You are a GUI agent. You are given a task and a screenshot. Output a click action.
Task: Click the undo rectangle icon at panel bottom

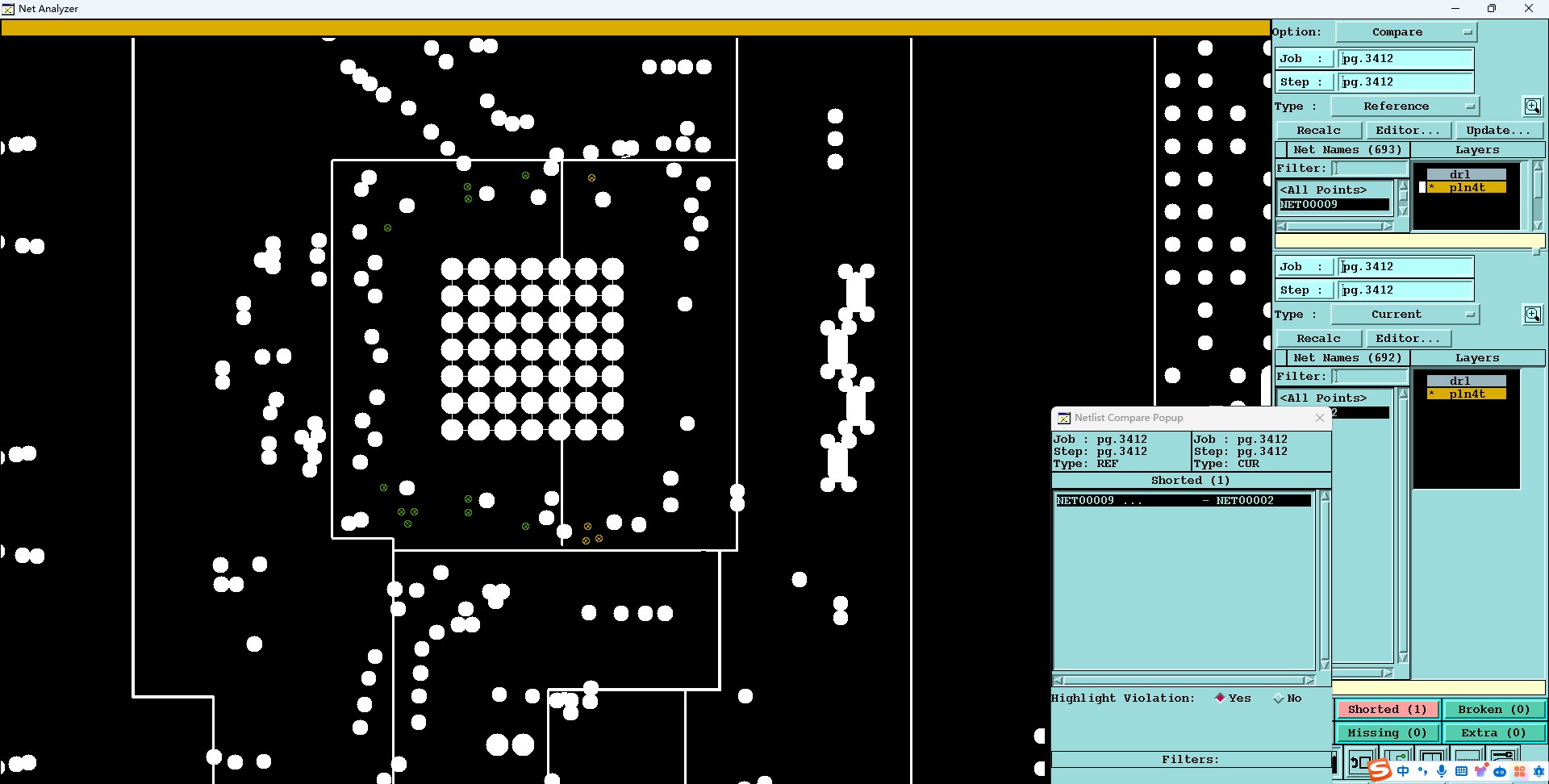point(1360,762)
